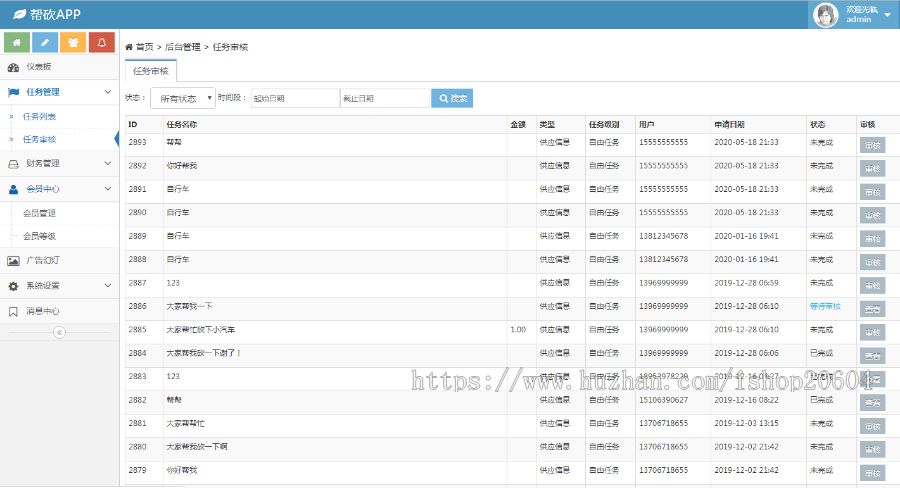The width and height of the screenshot is (900, 488).
Task: Open 仪表板 in the sidebar
Action: coord(60,67)
